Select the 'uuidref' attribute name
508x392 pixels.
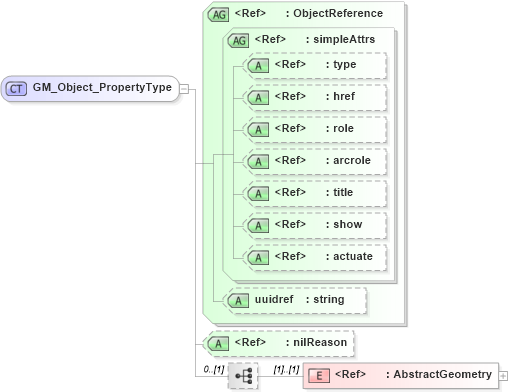pyautogui.click(x=274, y=299)
